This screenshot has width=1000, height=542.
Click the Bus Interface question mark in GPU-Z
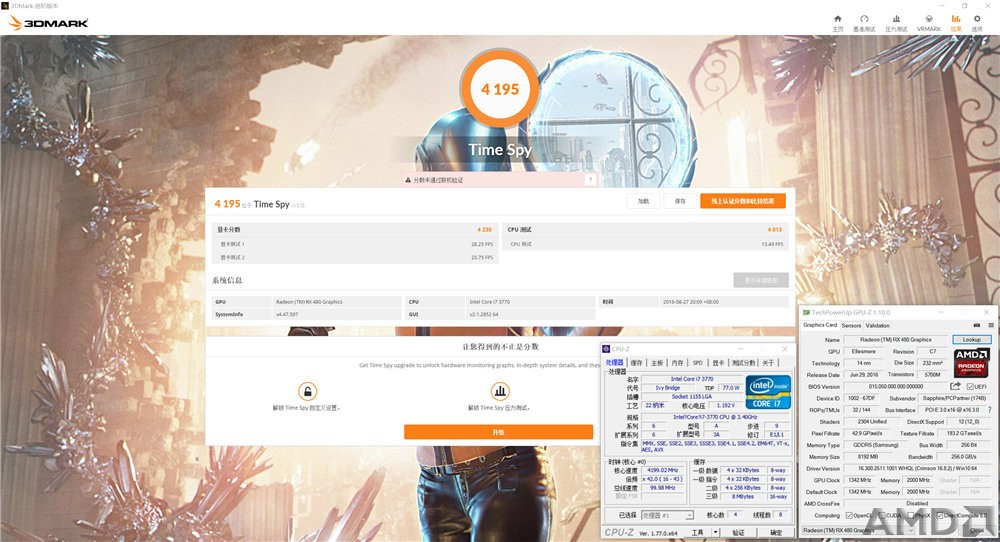tap(990, 410)
